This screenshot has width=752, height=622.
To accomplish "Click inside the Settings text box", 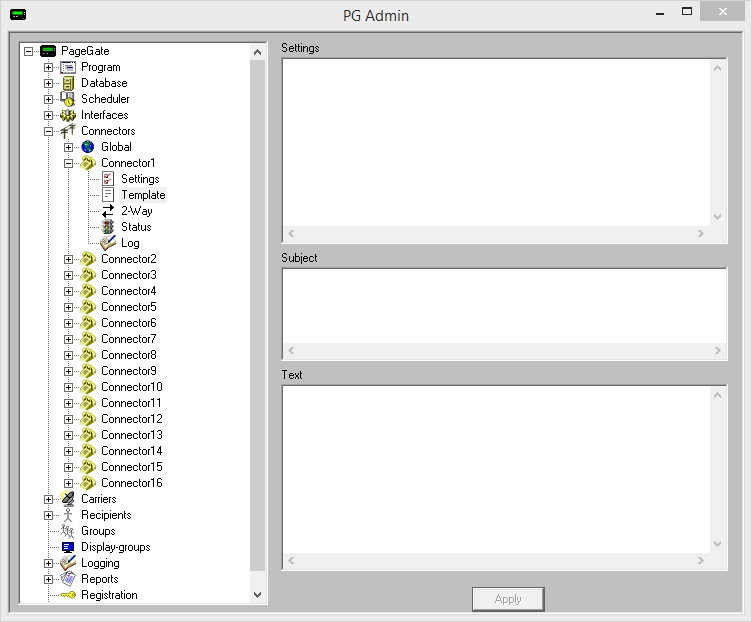I will tap(496, 142).
